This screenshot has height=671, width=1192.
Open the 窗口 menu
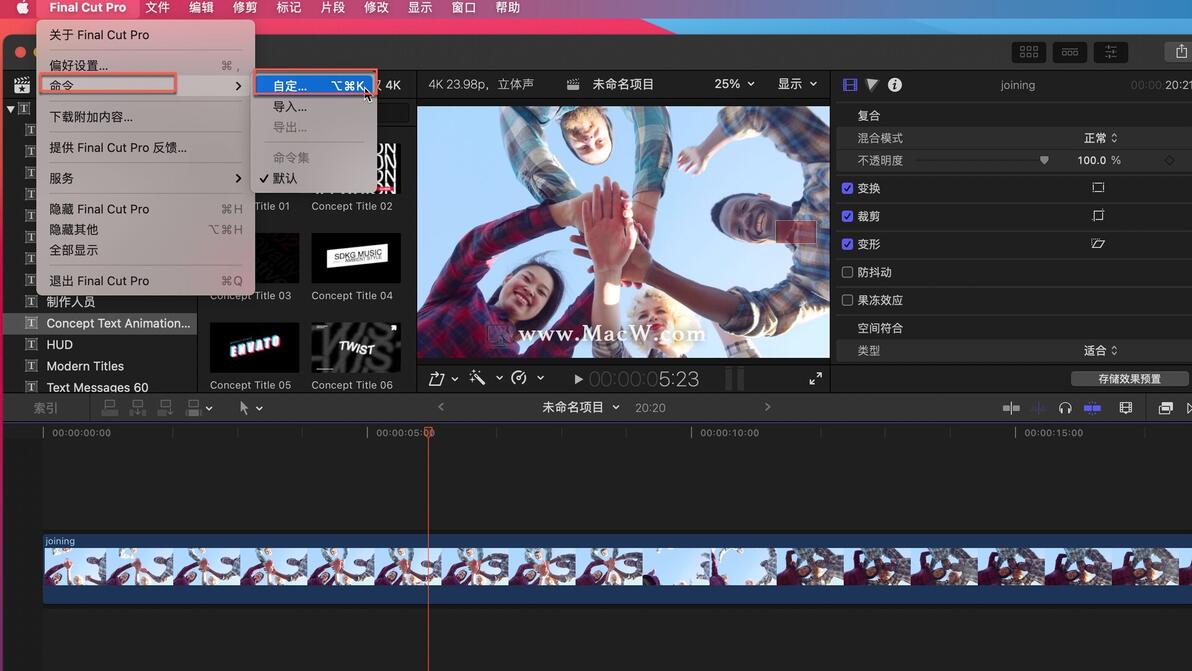464,8
